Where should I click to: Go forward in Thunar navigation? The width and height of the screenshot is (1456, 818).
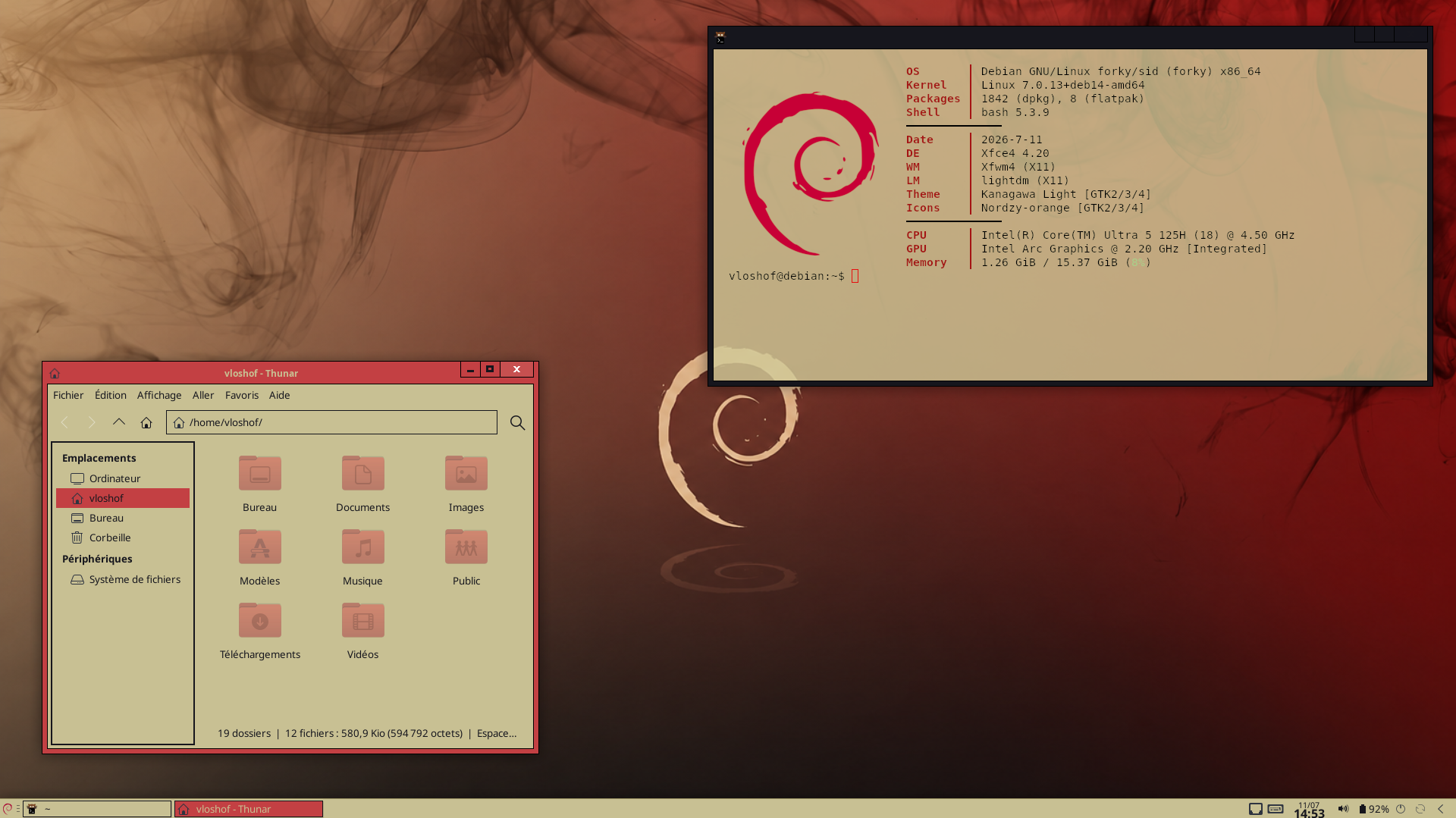click(92, 422)
